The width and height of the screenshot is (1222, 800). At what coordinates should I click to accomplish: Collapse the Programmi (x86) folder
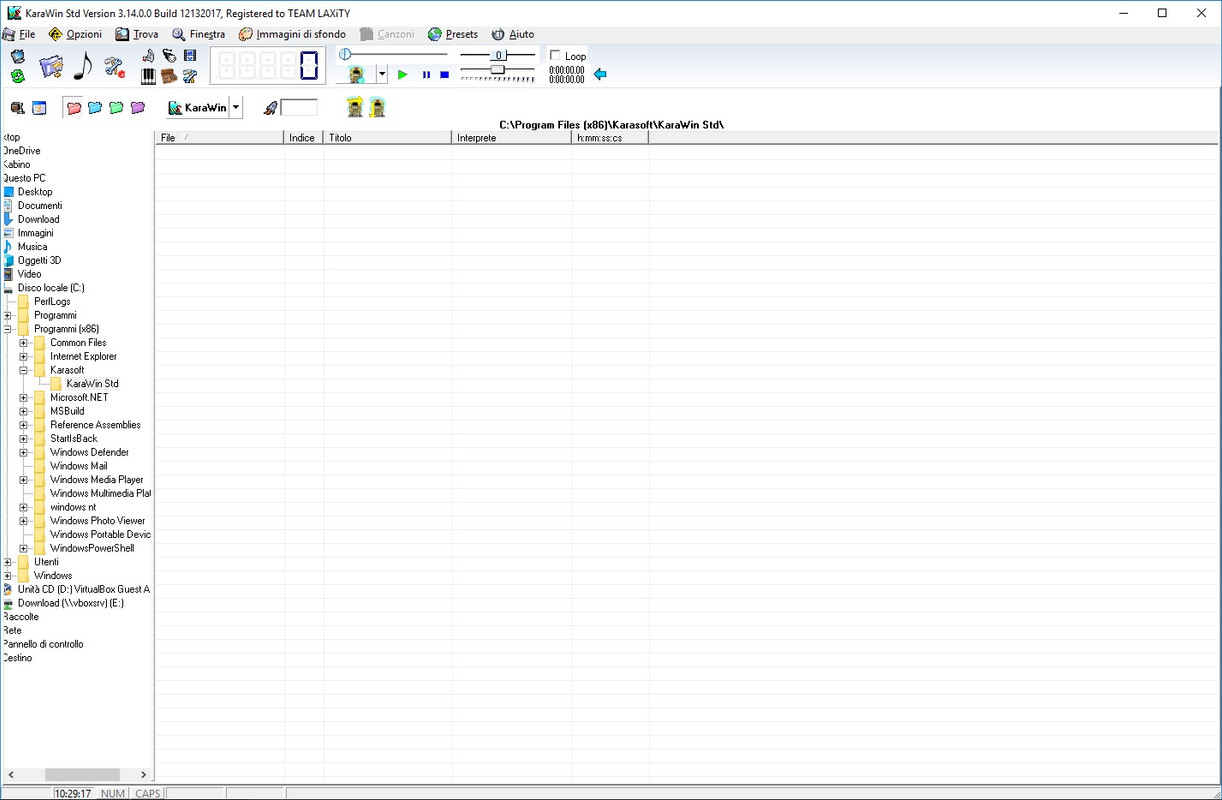pyautogui.click(x=7, y=329)
